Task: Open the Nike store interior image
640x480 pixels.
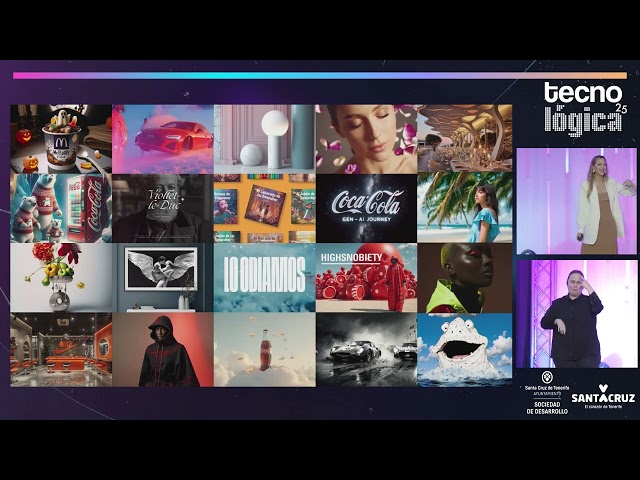Action: point(61,350)
